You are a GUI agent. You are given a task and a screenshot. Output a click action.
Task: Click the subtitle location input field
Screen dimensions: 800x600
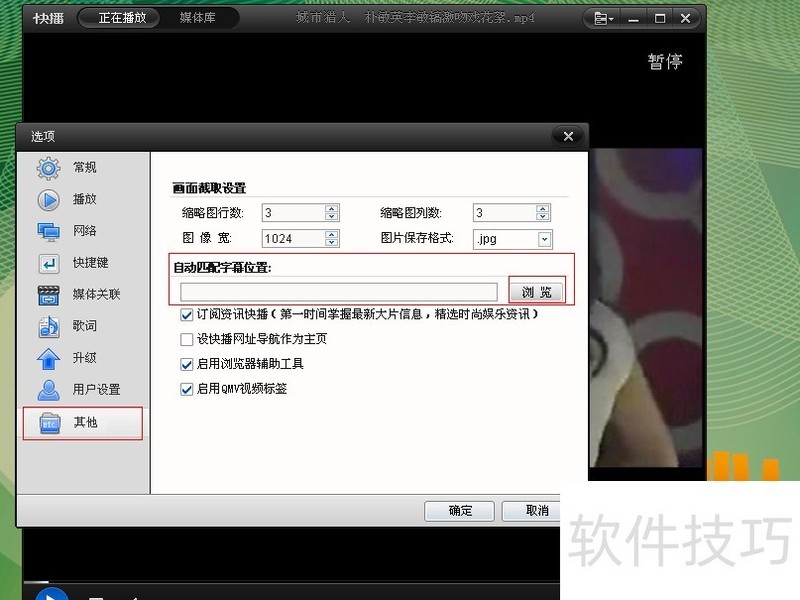coord(340,290)
